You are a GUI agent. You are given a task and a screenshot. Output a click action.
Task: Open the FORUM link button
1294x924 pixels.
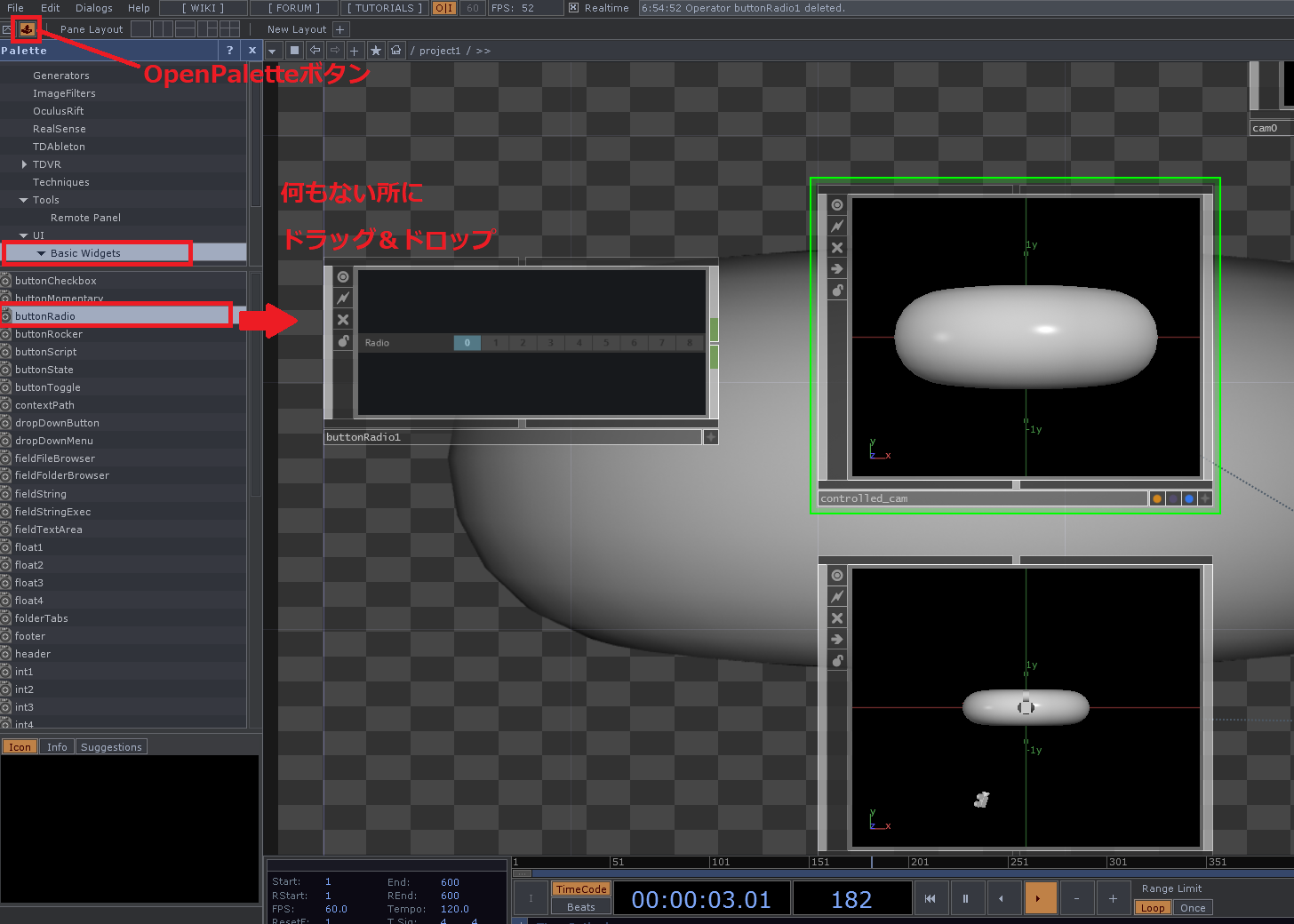tap(294, 8)
